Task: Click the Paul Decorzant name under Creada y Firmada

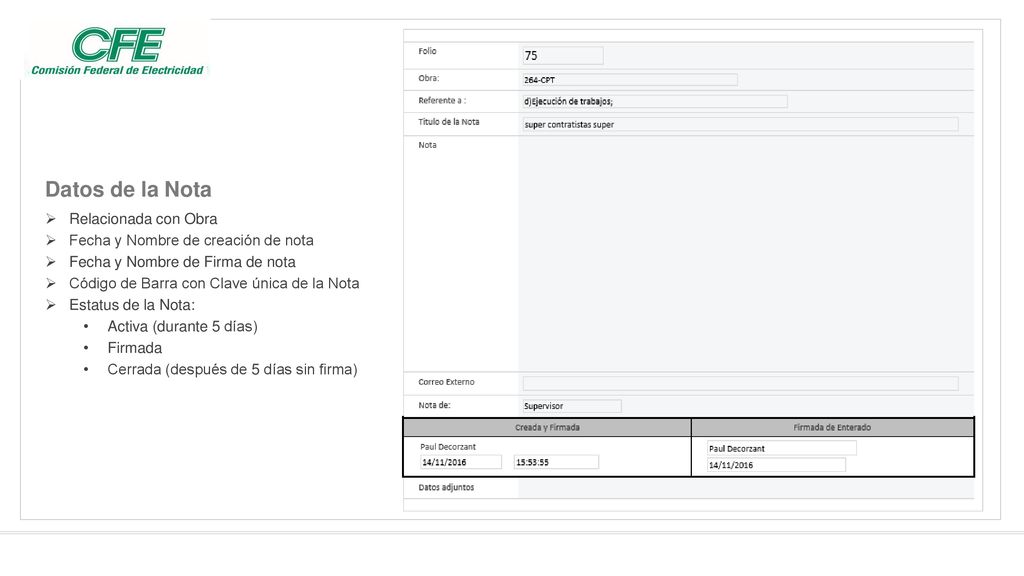Action: [x=448, y=447]
